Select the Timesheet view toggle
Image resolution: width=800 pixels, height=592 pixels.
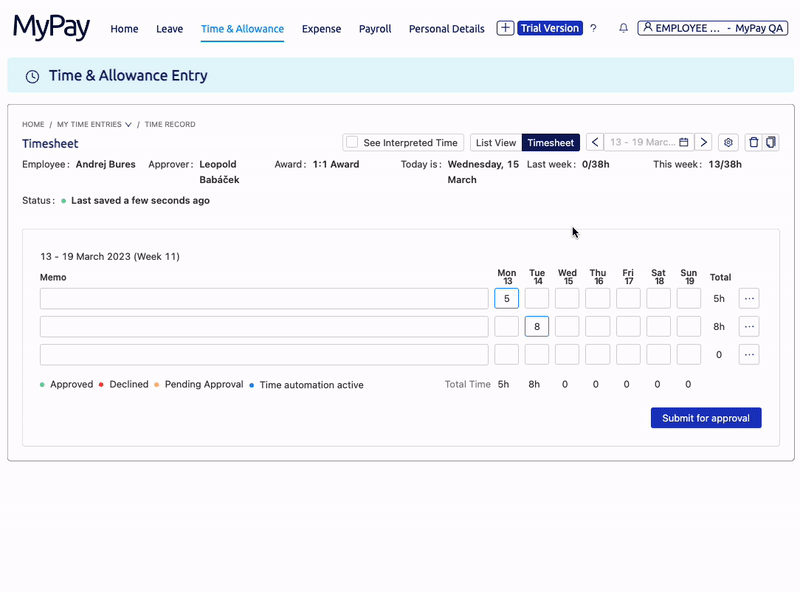[x=551, y=142]
